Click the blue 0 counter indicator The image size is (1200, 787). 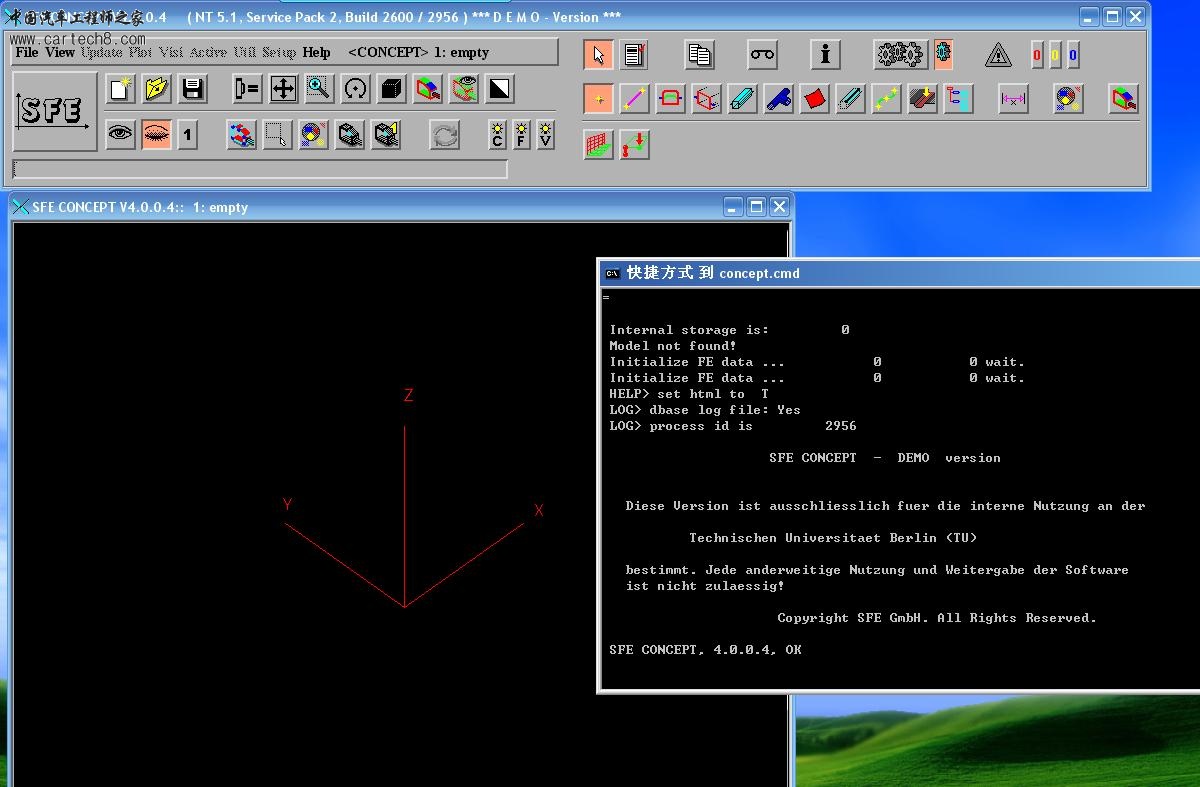pyautogui.click(x=1073, y=55)
